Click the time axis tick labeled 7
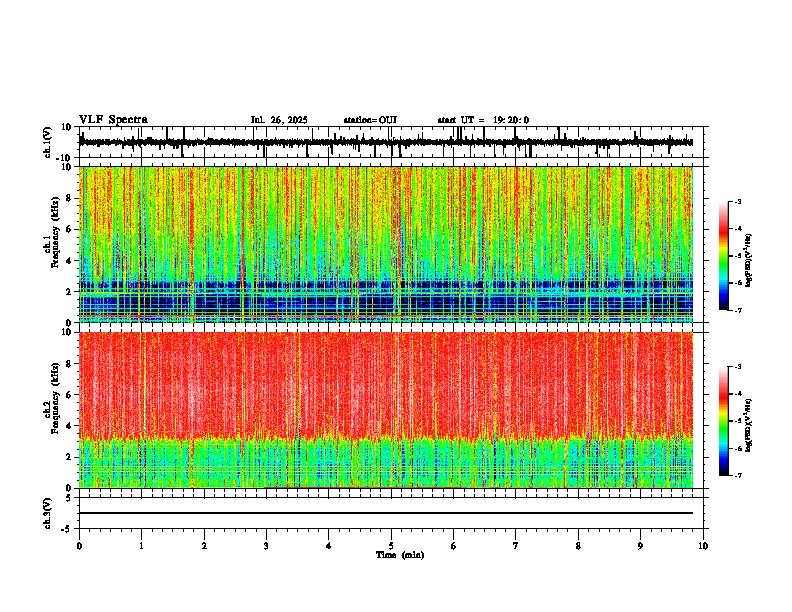The width and height of the screenshot is (792, 612). 516,546
